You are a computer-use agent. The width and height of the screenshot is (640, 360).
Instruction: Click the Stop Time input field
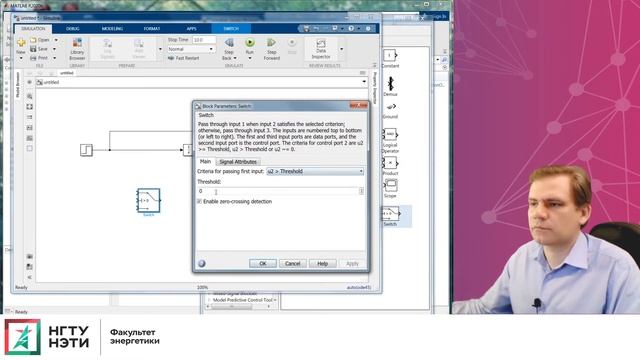204,40
